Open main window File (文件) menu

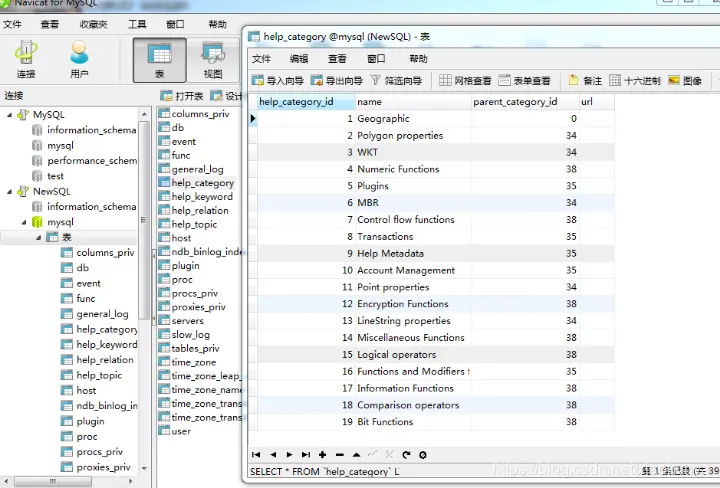tap(12, 24)
